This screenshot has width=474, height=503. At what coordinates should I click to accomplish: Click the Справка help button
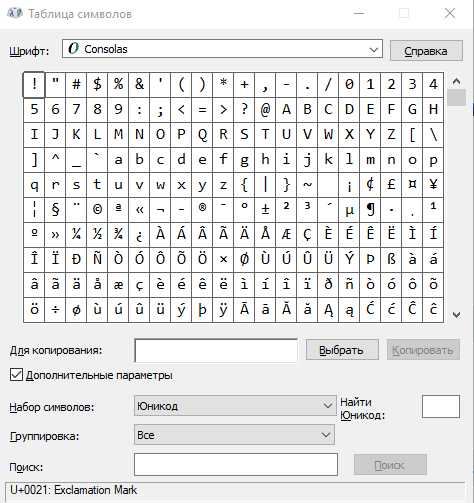point(426,51)
